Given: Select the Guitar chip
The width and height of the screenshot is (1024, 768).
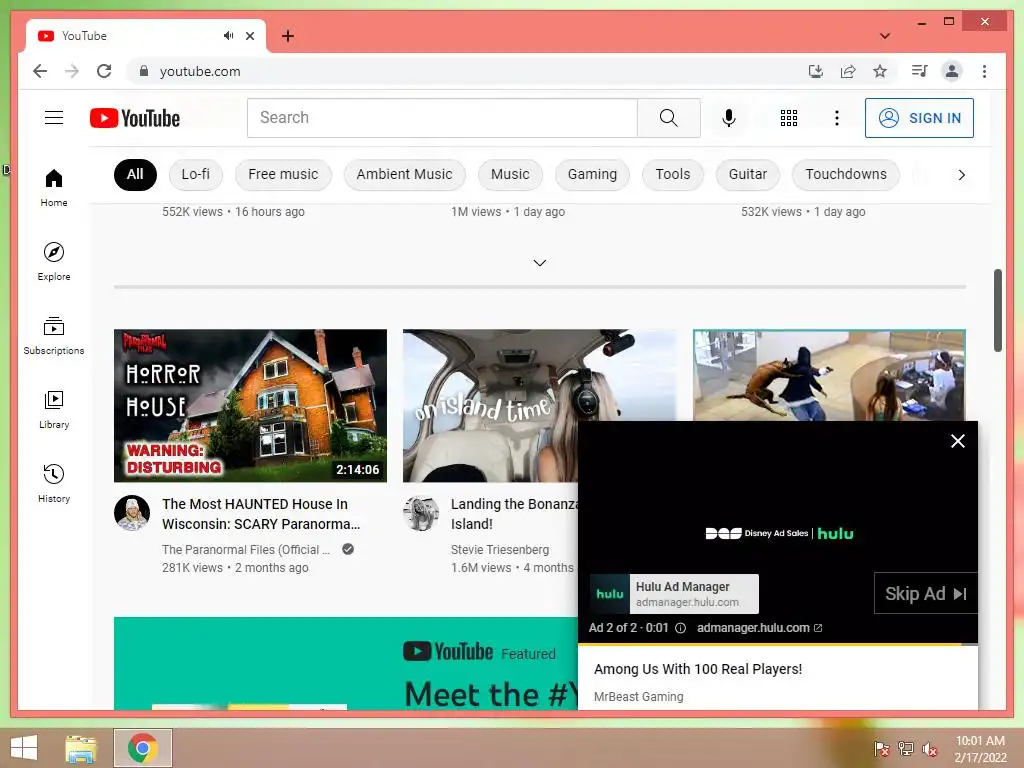Looking at the screenshot, I should tap(748, 174).
